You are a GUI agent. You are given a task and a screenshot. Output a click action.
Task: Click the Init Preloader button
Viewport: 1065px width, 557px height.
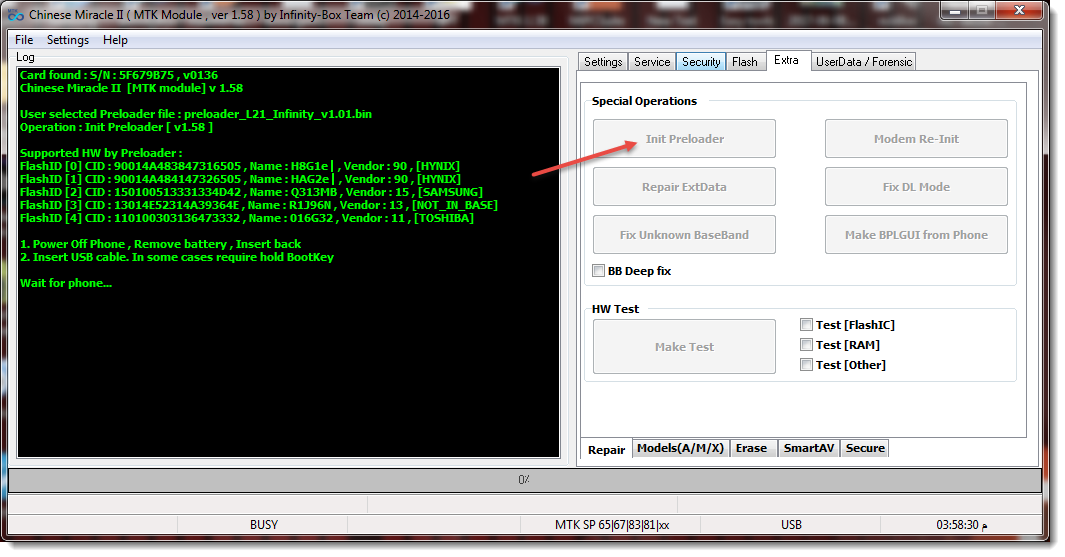point(684,139)
